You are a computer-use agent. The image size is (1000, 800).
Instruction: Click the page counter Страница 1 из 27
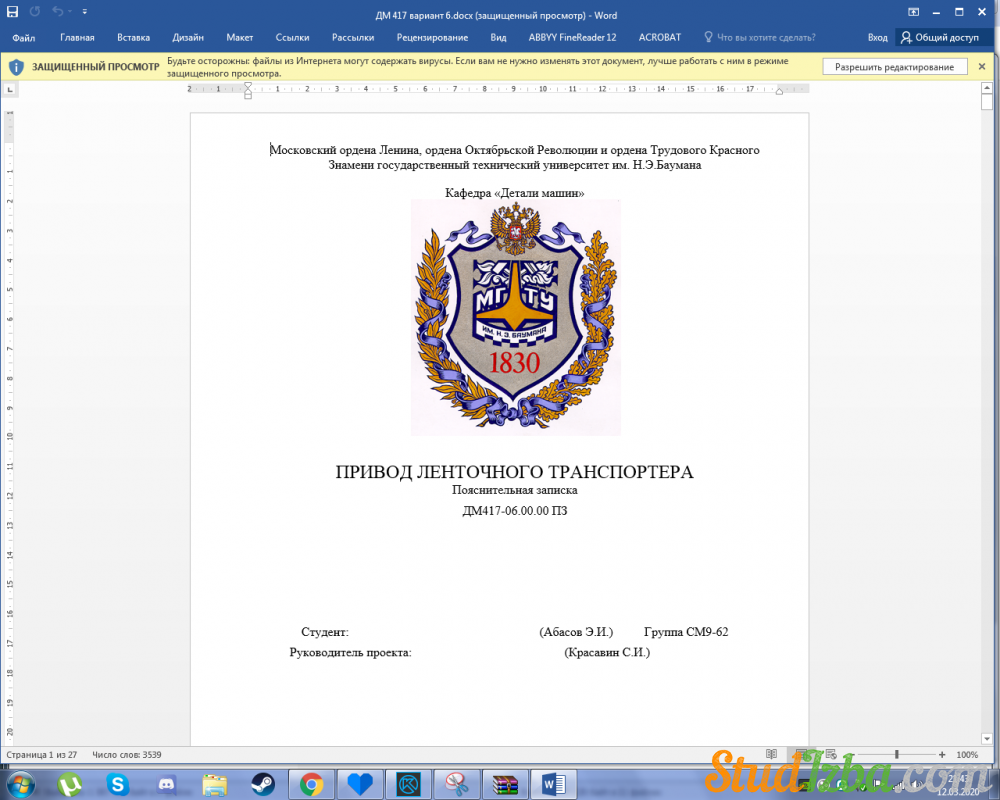(x=41, y=755)
